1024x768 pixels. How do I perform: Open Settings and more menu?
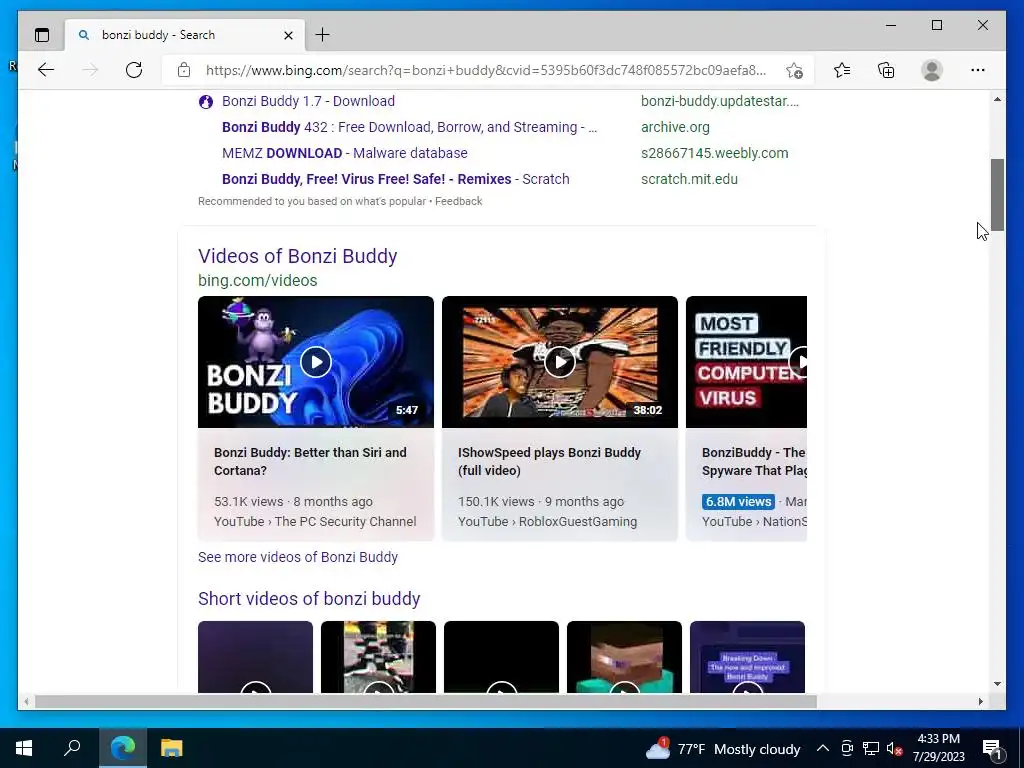(978, 70)
